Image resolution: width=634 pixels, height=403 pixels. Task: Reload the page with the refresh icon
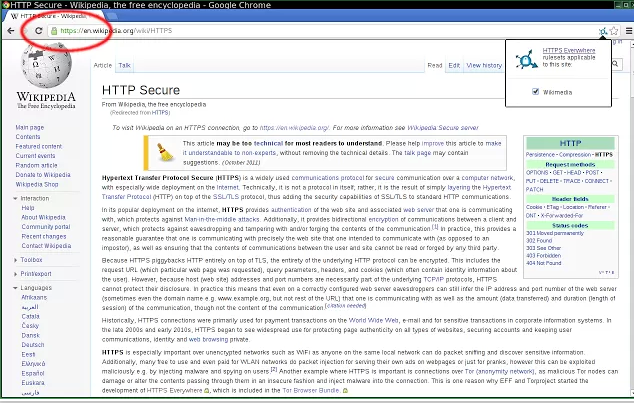point(38,31)
